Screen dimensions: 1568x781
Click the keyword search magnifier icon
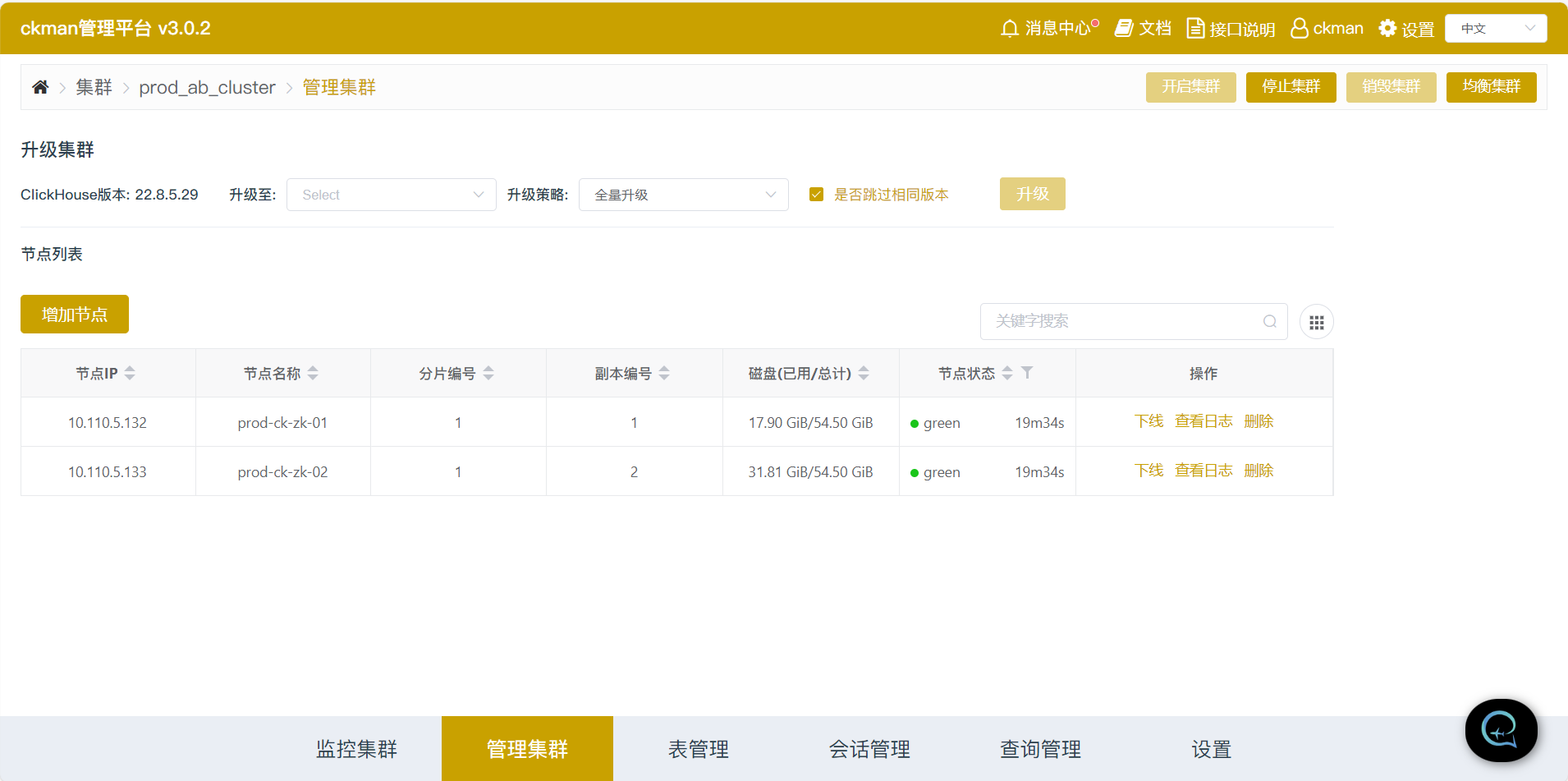tap(1270, 321)
